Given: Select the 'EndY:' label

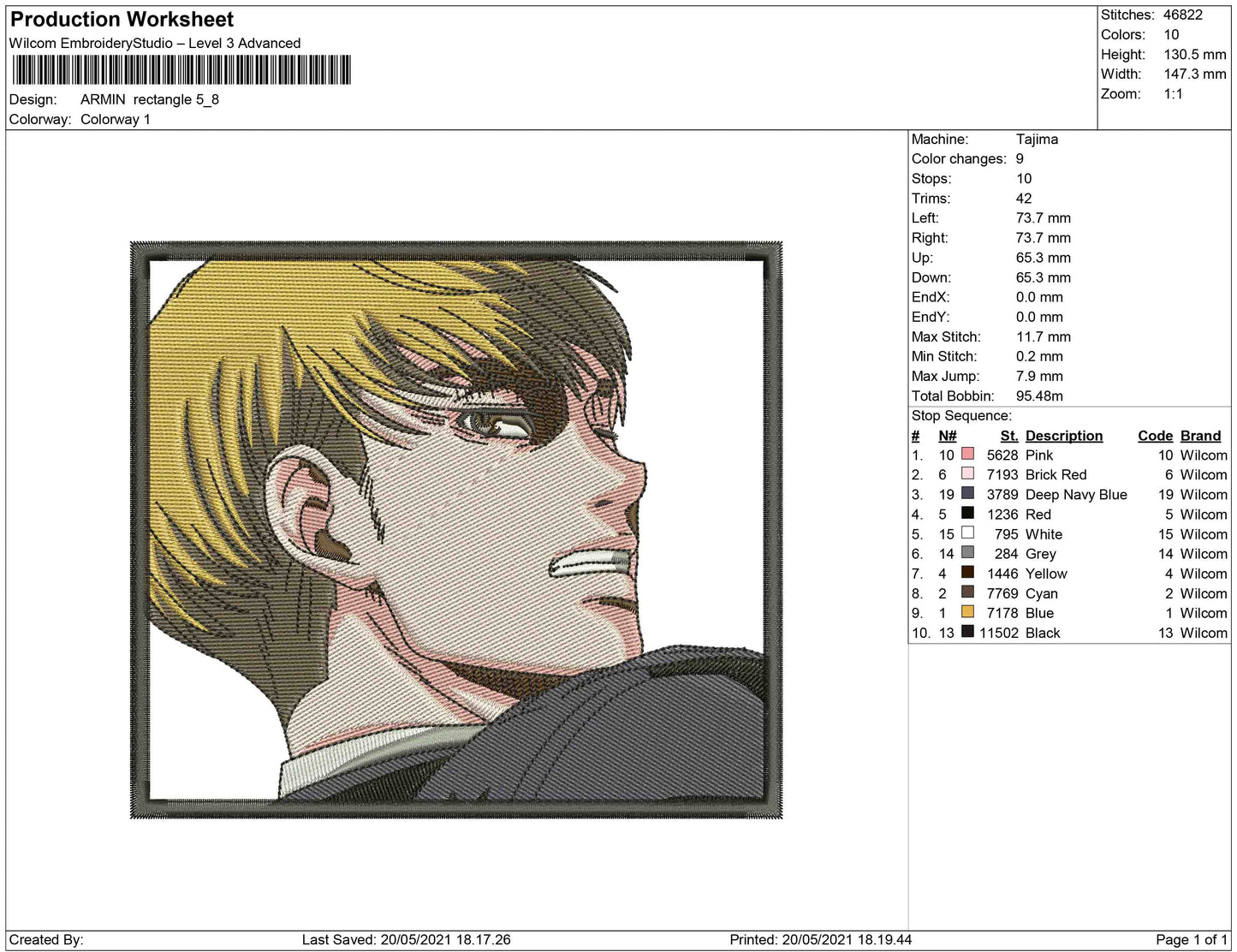Looking at the screenshot, I should tap(931, 316).
